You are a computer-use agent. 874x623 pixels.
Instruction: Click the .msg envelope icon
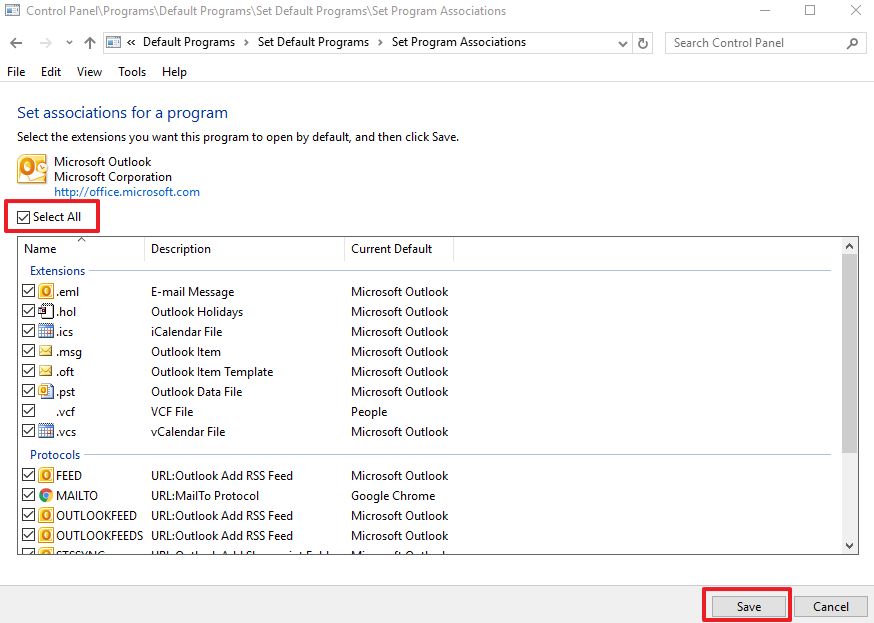click(46, 351)
